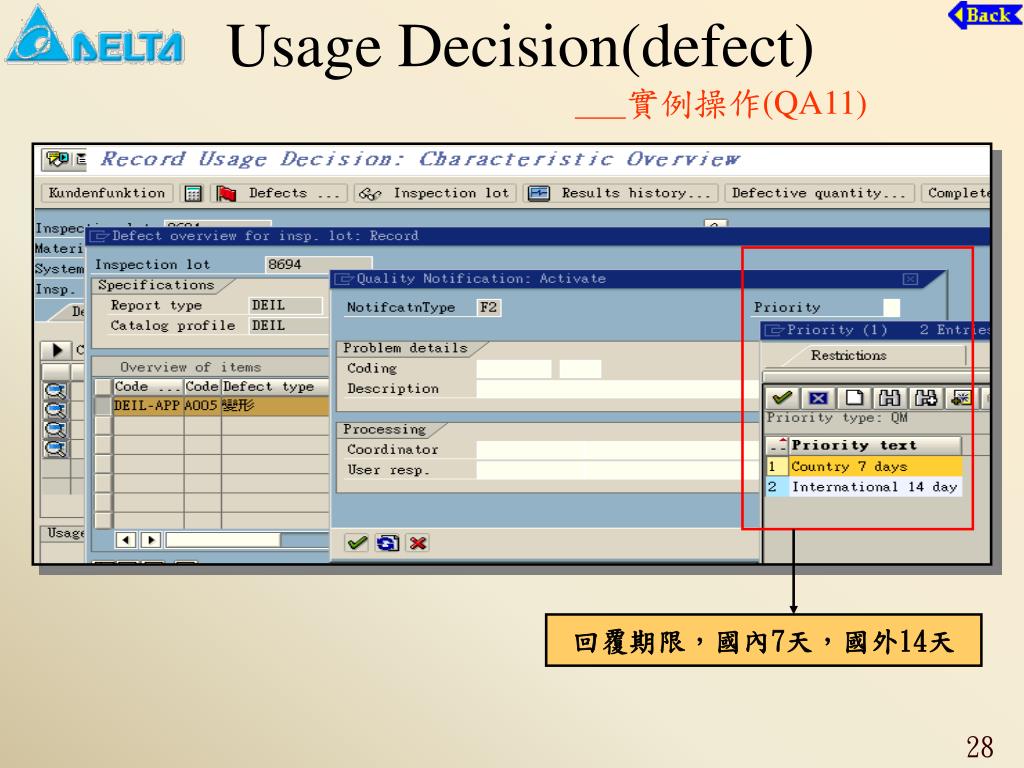Click the blue refresh icon in Quality Notification
This screenshot has width=1024, height=768.
tap(387, 543)
